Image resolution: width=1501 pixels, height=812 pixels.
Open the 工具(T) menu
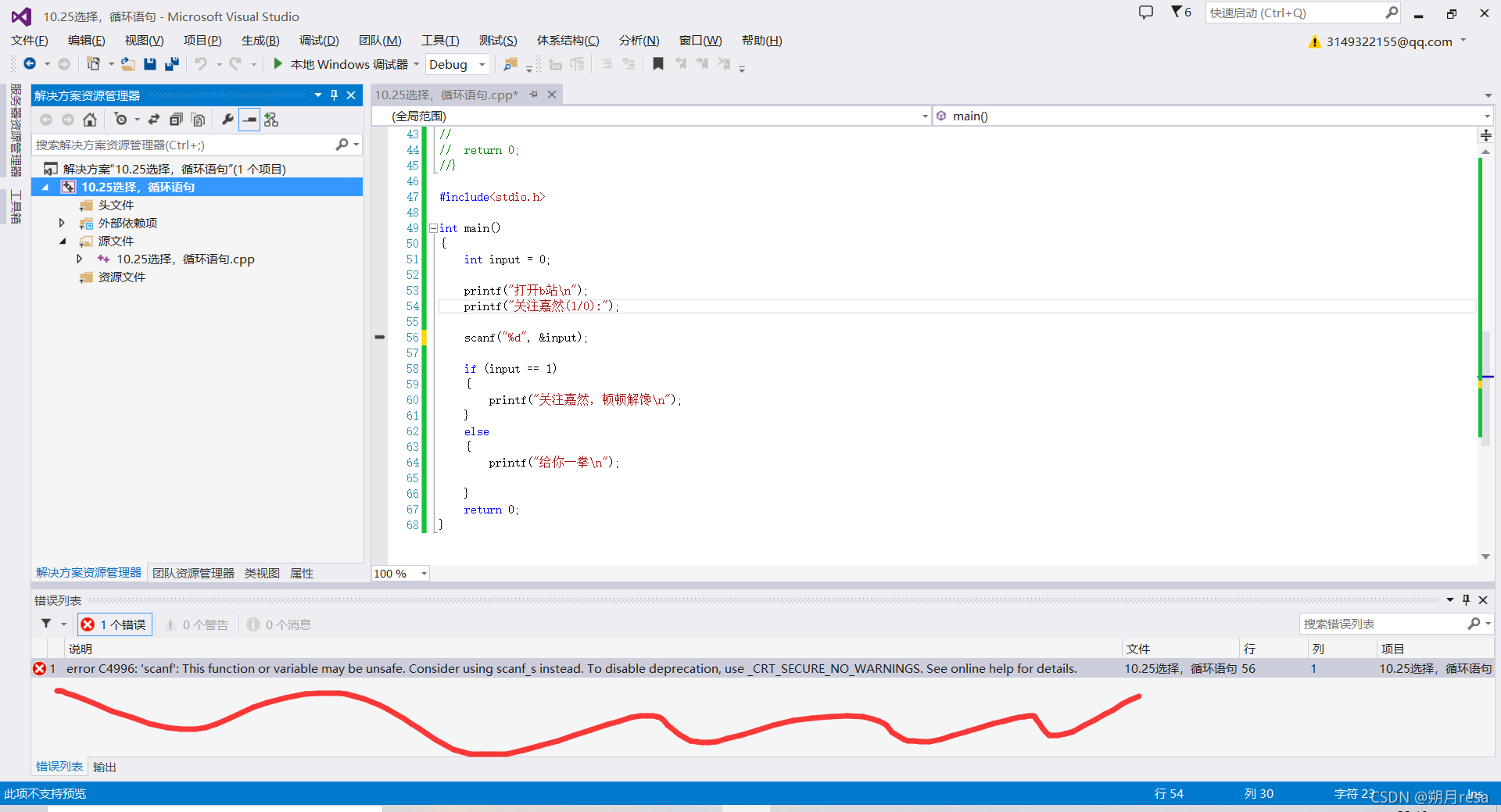pyautogui.click(x=440, y=41)
